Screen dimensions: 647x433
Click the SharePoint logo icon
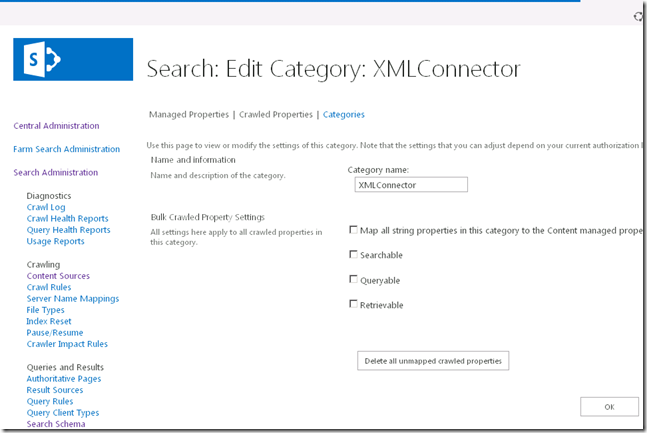click(x=72, y=60)
